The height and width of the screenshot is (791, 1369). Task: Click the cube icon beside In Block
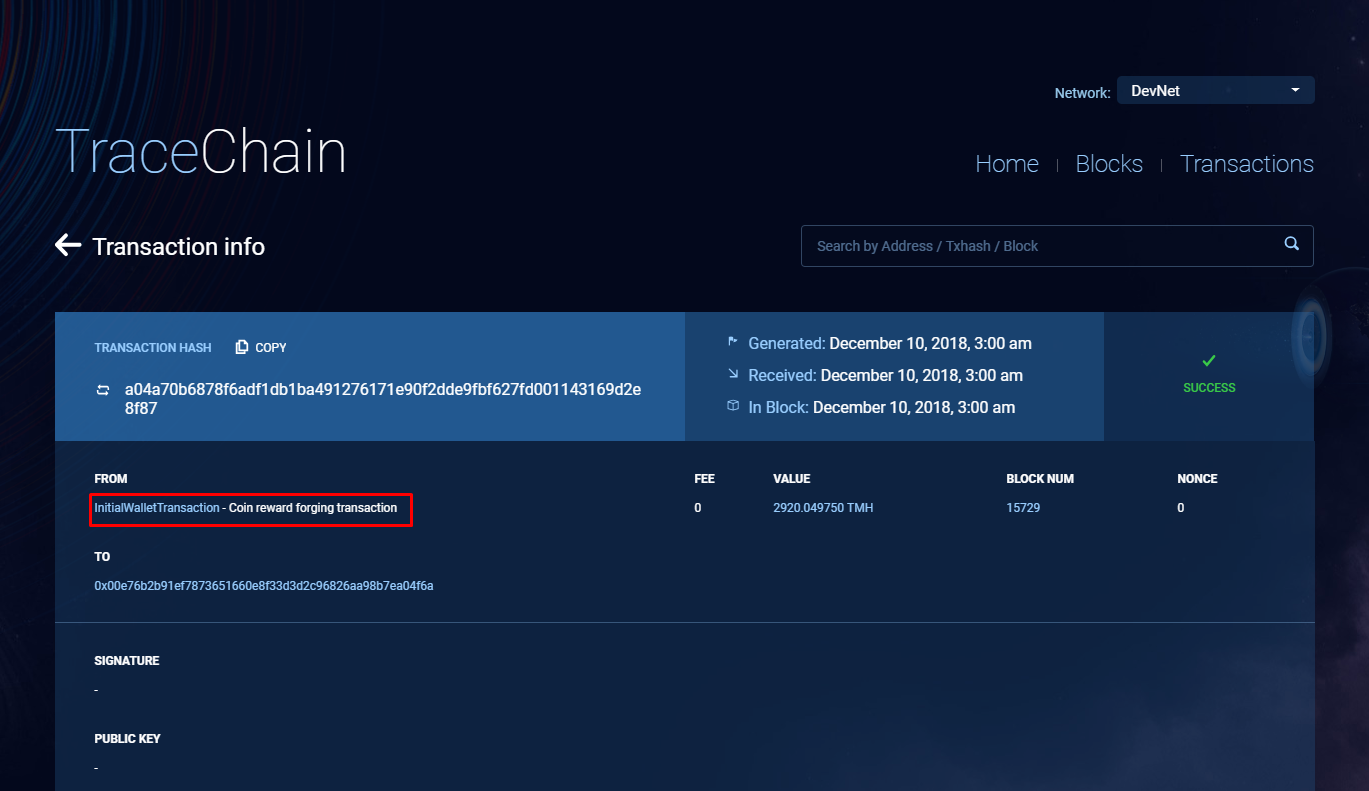pos(732,406)
